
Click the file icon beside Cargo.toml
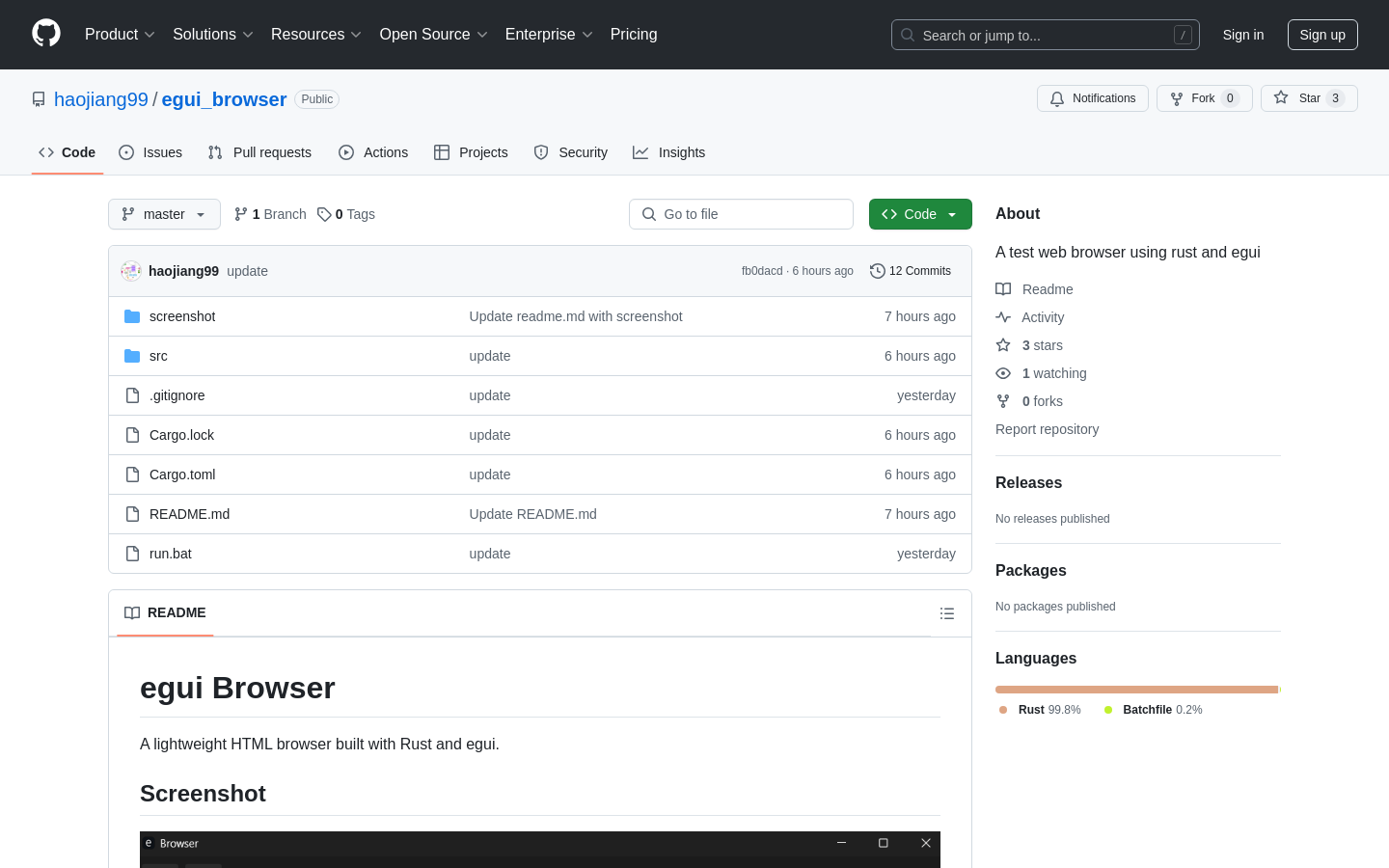tap(132, 475)
